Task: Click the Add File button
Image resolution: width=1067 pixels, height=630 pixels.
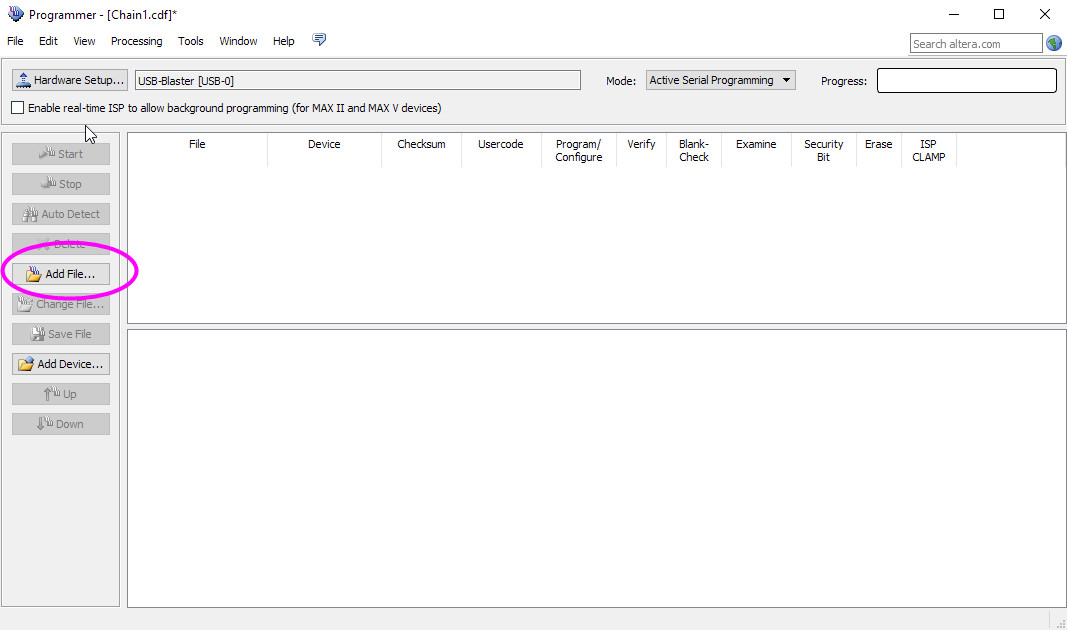Action: click(61, 274)
